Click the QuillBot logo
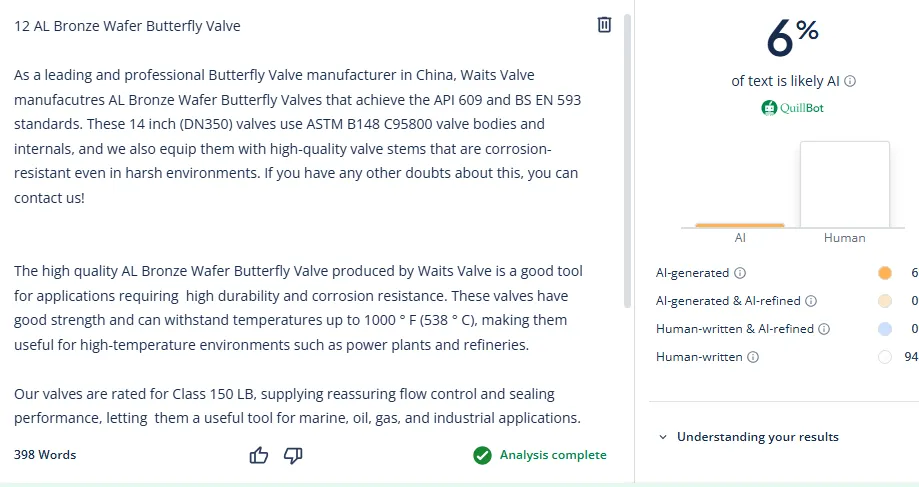This screenshot has height=487, width=919. pos(793,108)
